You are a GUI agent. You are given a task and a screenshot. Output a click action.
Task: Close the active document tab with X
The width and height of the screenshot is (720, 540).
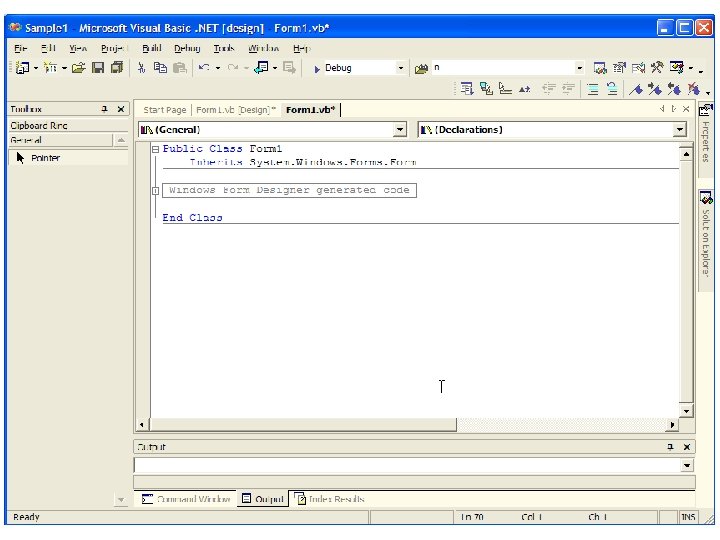[x=686, y=109]
